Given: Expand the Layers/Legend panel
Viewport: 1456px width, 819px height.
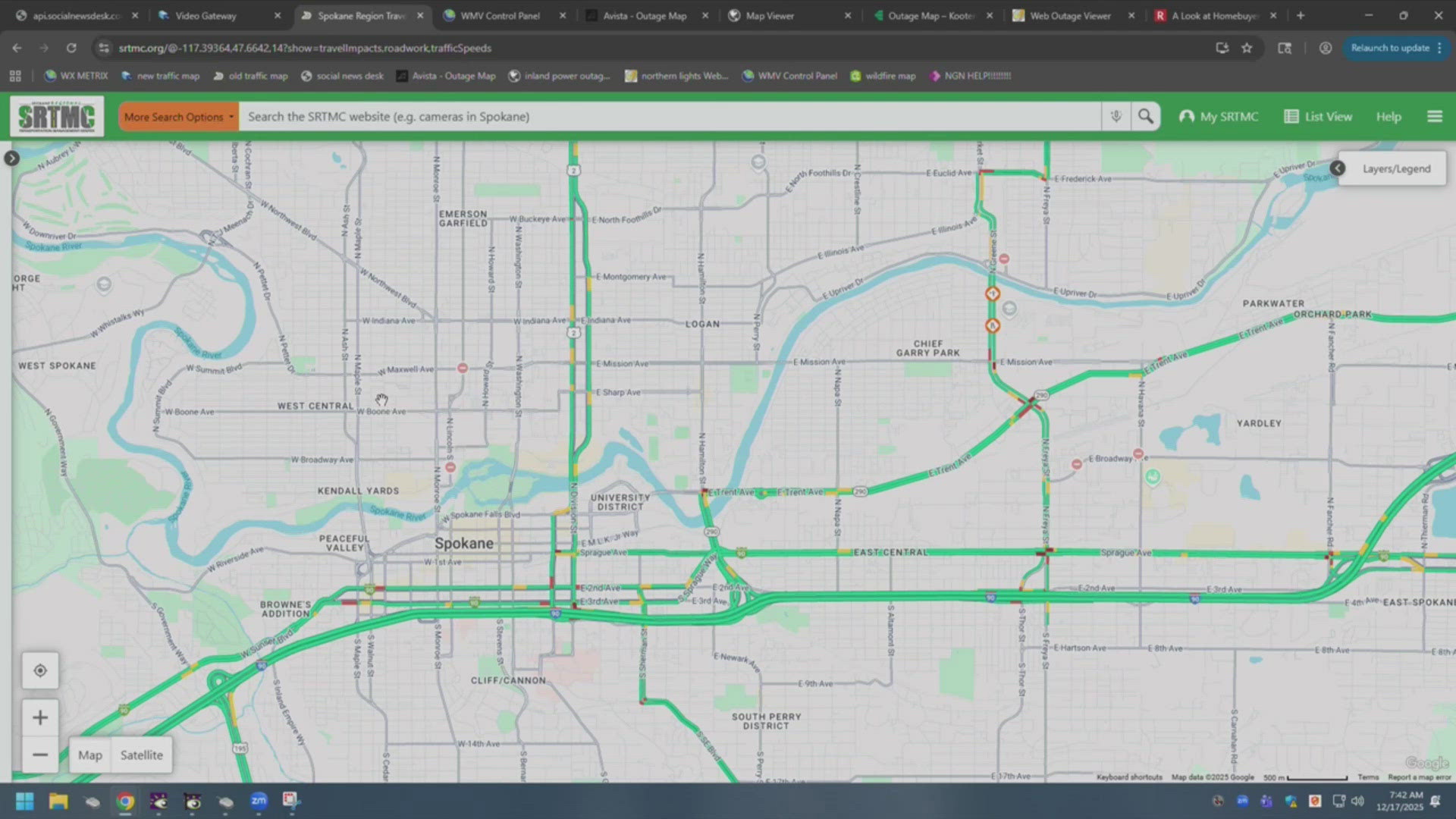Looking at the screenshot, I should click(x=1390, y=168).
